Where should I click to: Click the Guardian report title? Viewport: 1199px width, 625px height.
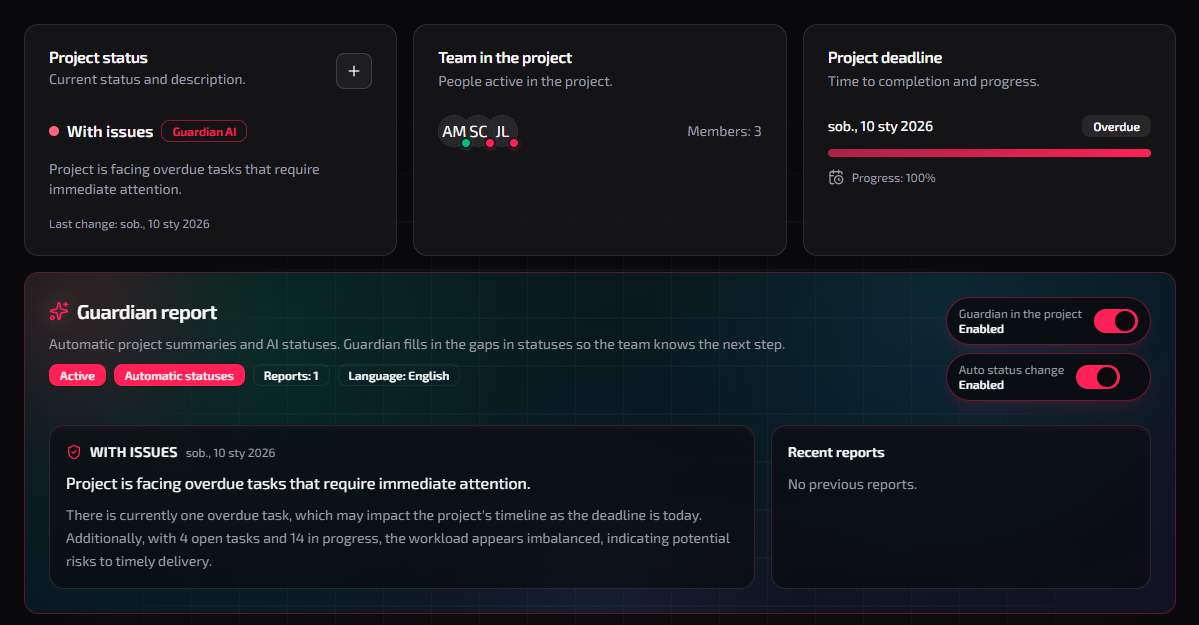pos(147,312)
